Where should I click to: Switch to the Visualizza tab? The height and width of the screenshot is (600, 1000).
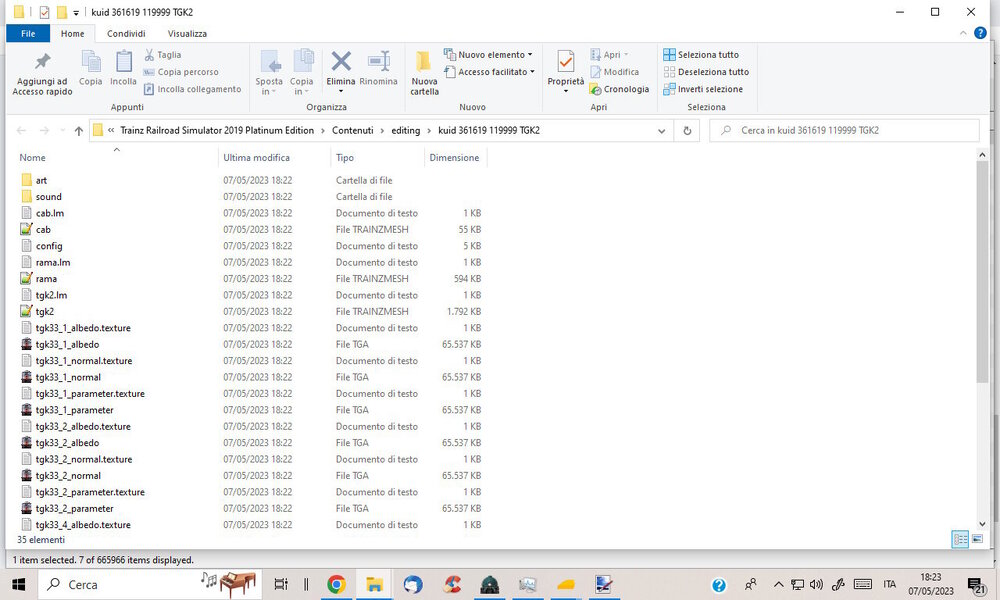[x=187, y=34]
